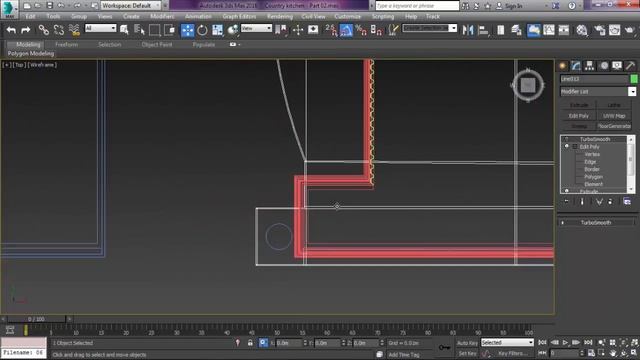Choose Rectangular Selection Region tool
Image resolution: width=640 pixels, height=360 pixels.
point(154,30)
